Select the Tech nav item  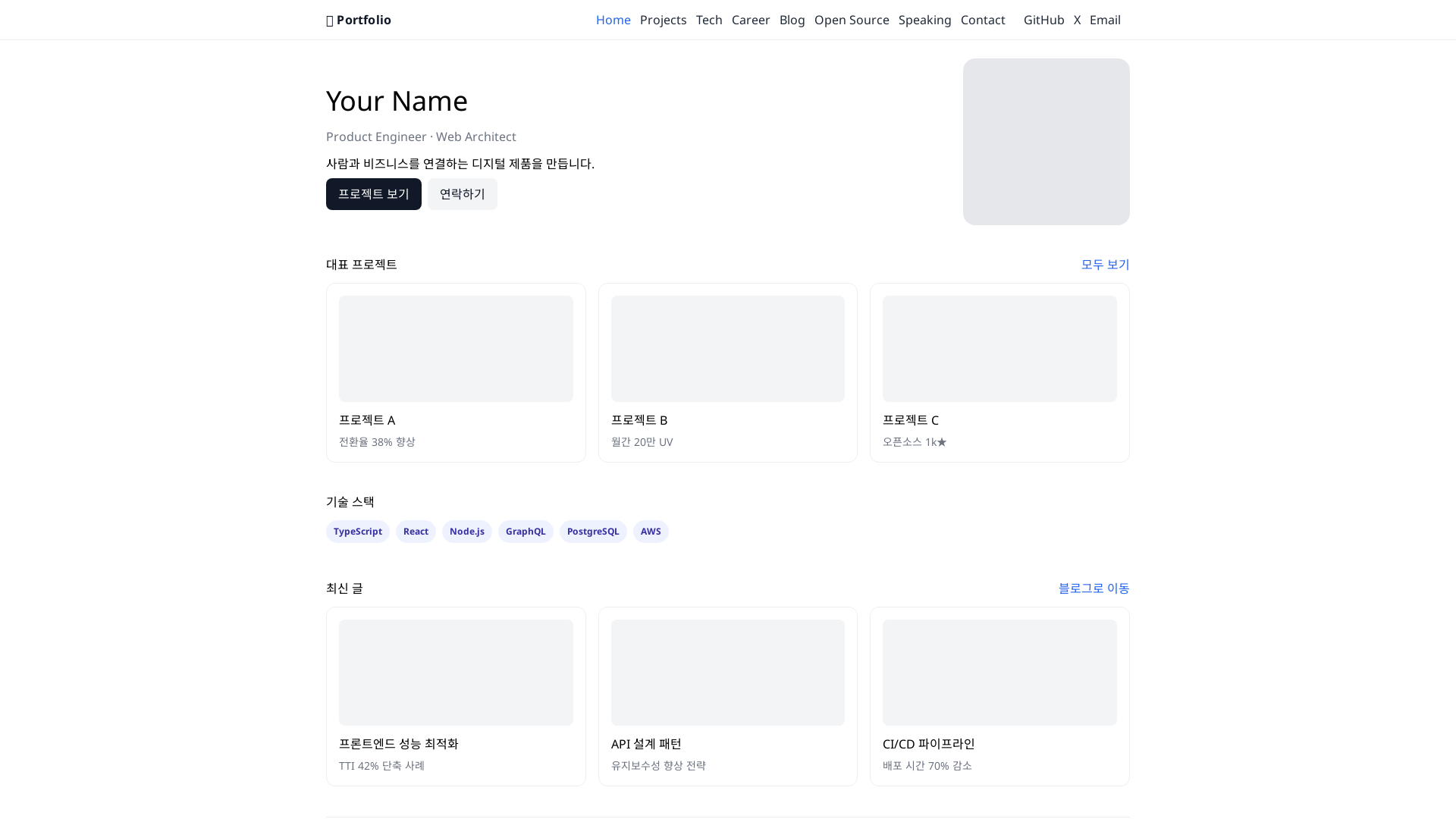pos(708,20)
